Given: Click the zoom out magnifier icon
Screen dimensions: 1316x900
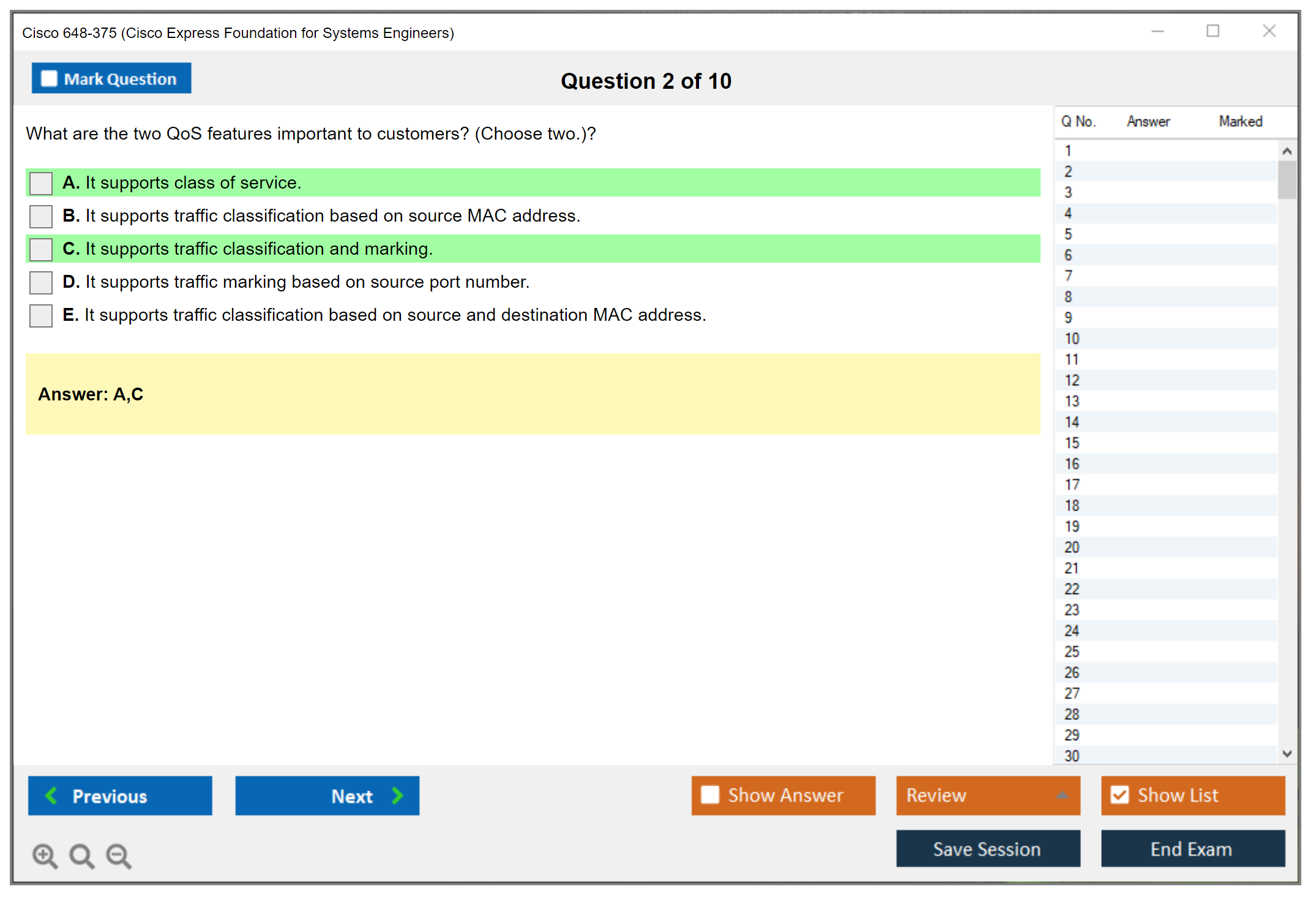Looking at the screenshot, I should [119, 855].
